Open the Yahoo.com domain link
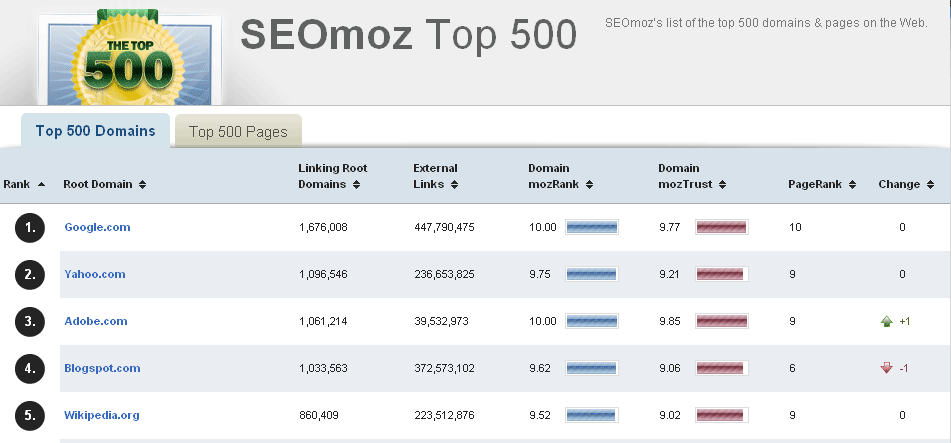The height and width of the screenshot is (443, 951). 95,274
